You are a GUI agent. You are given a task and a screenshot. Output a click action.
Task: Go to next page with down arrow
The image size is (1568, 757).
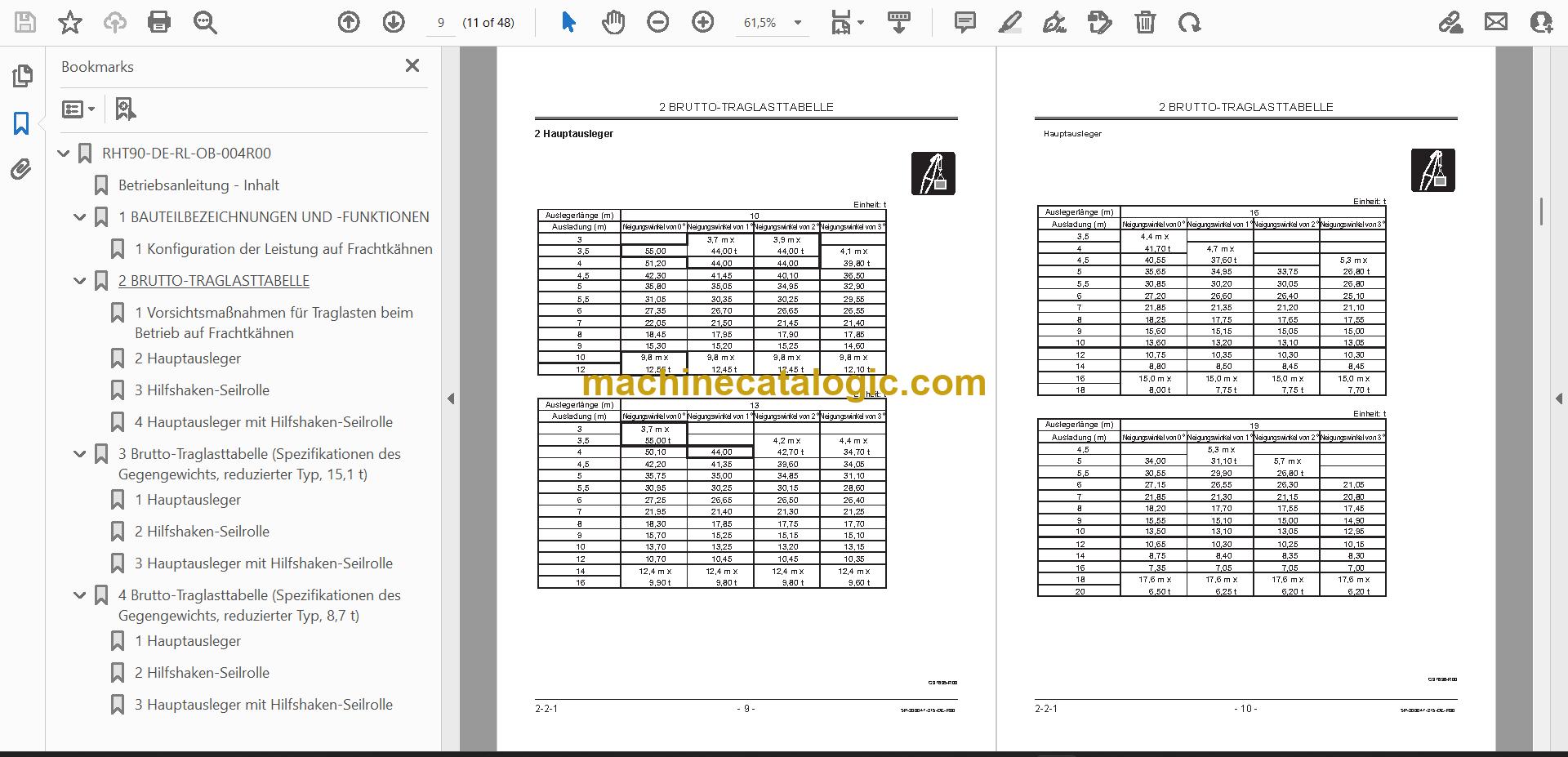click(394, 22)
